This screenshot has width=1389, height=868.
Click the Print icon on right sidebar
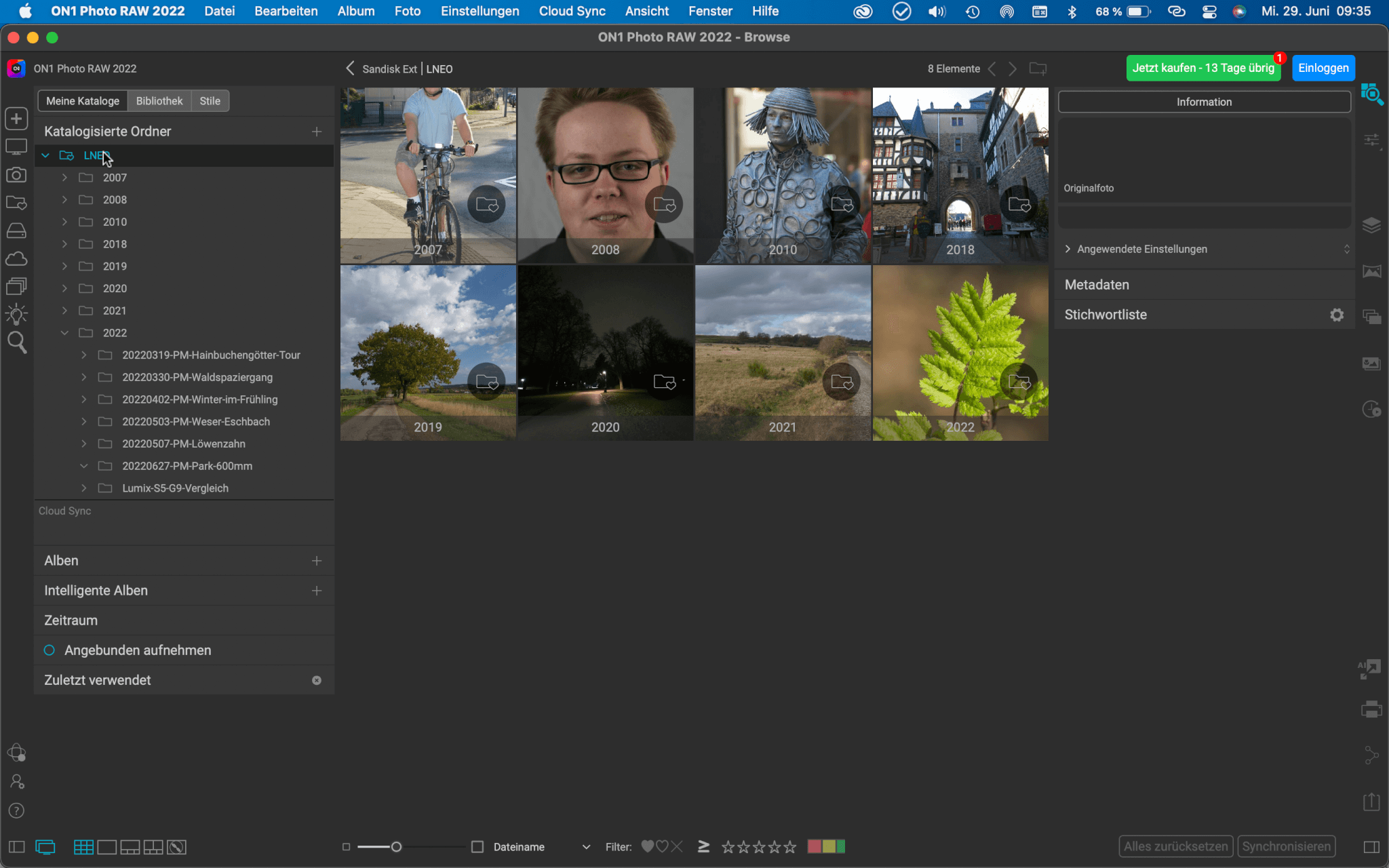pyautogui.click(x=1371, y=710)
